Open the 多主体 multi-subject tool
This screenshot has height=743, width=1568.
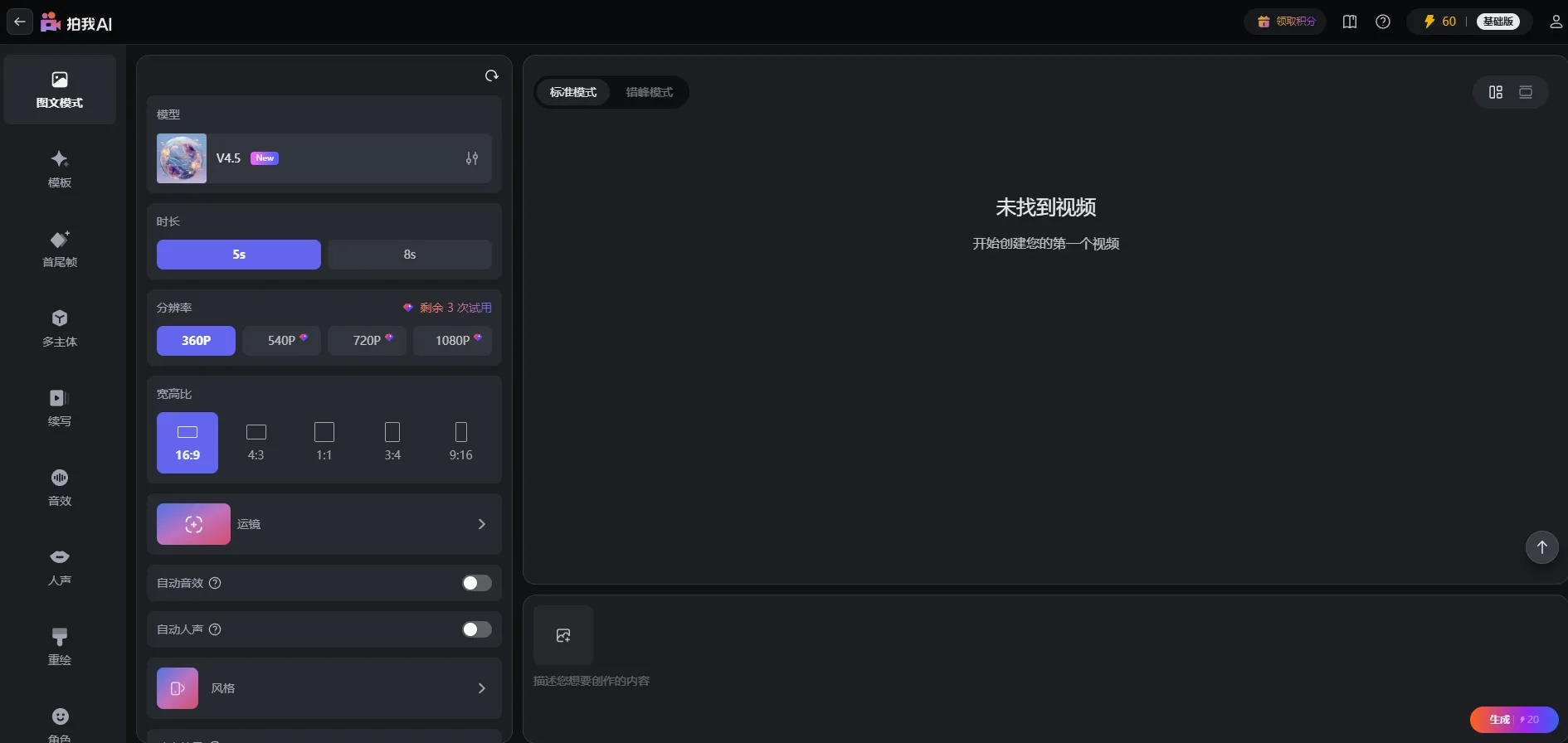60,328
